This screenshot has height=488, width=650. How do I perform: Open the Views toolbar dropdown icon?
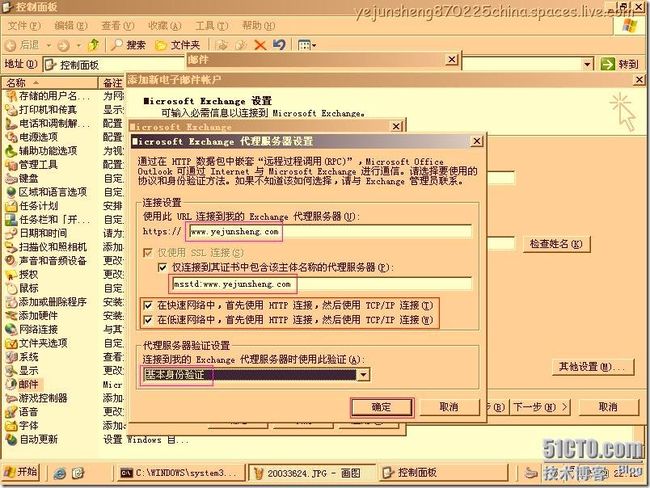pyautogui.click(x=307, y=45)
